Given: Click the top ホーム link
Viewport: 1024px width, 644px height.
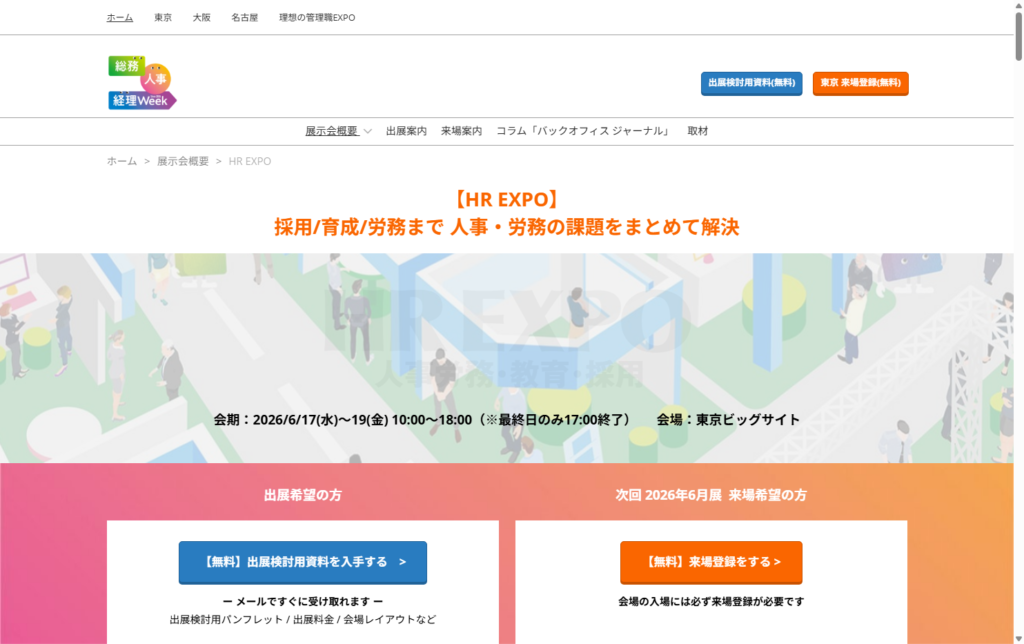Looking at the screenshot, I should [x=120, y=18].
